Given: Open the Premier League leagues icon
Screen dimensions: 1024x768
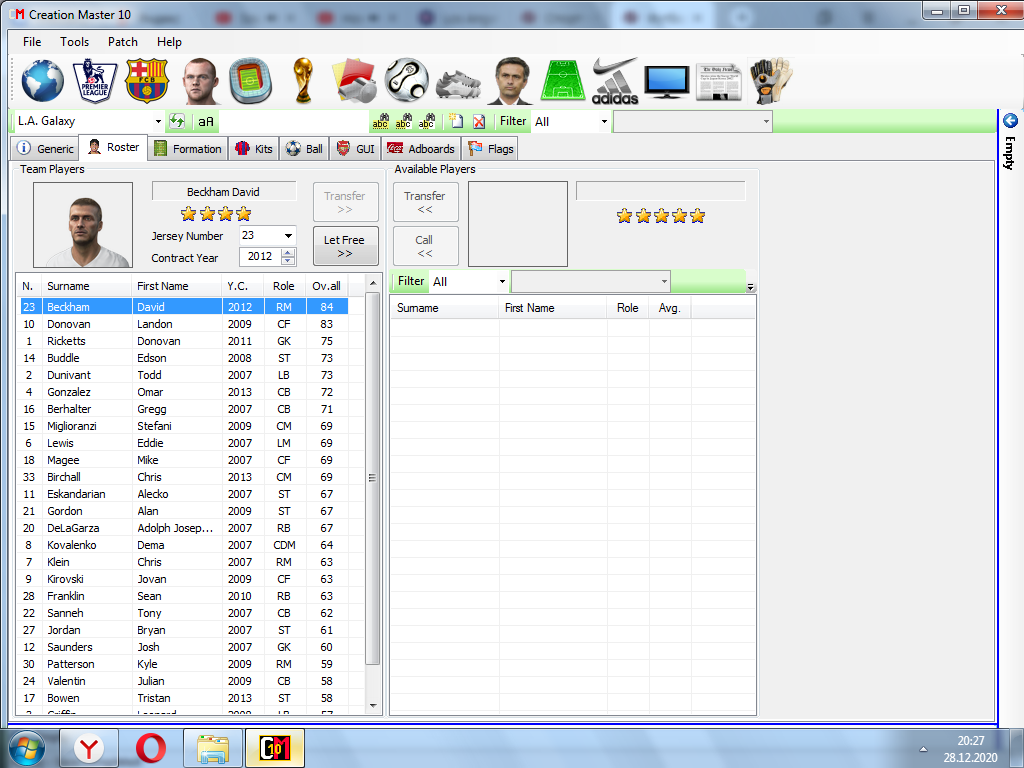Looking at the screenshot, I should [x=95, y=80].
